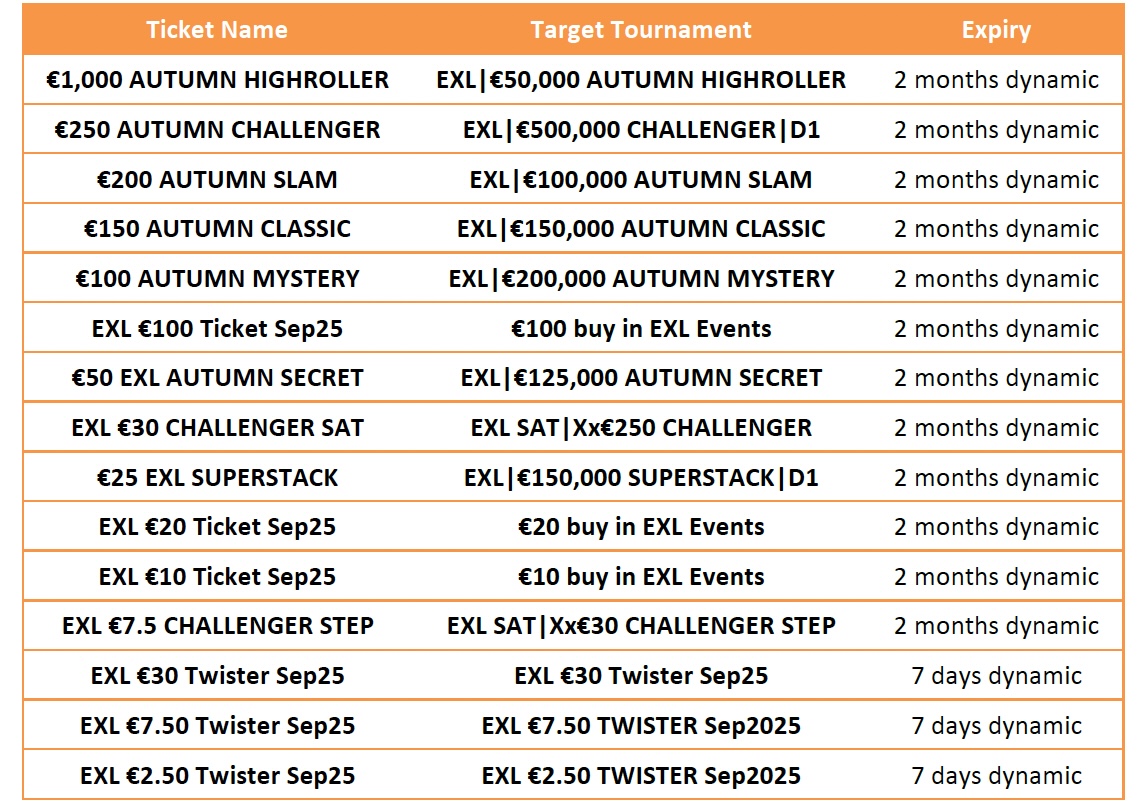The width and height of the screenshot is (1145, 811).
Task: Select the EXL €30 CHALLENGER SAT cell
Action: coord(217,427)
